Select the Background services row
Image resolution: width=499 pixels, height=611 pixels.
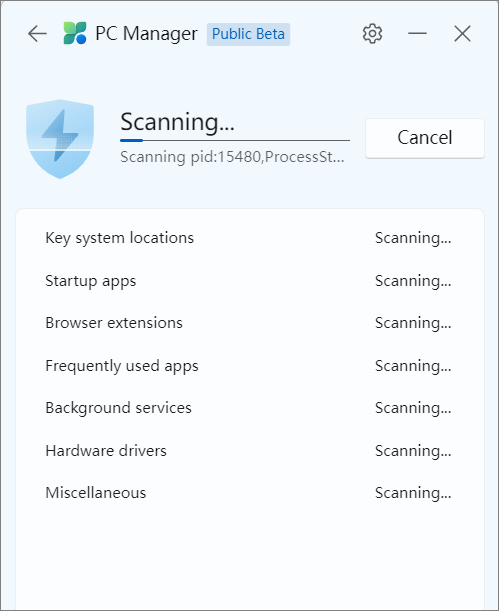point(249,408)
